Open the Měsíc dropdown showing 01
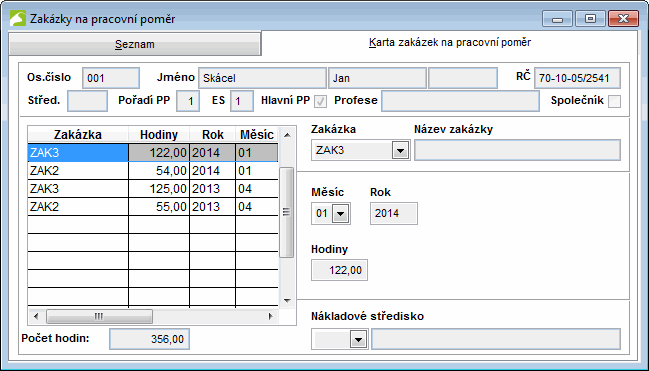 pos(341,214)
